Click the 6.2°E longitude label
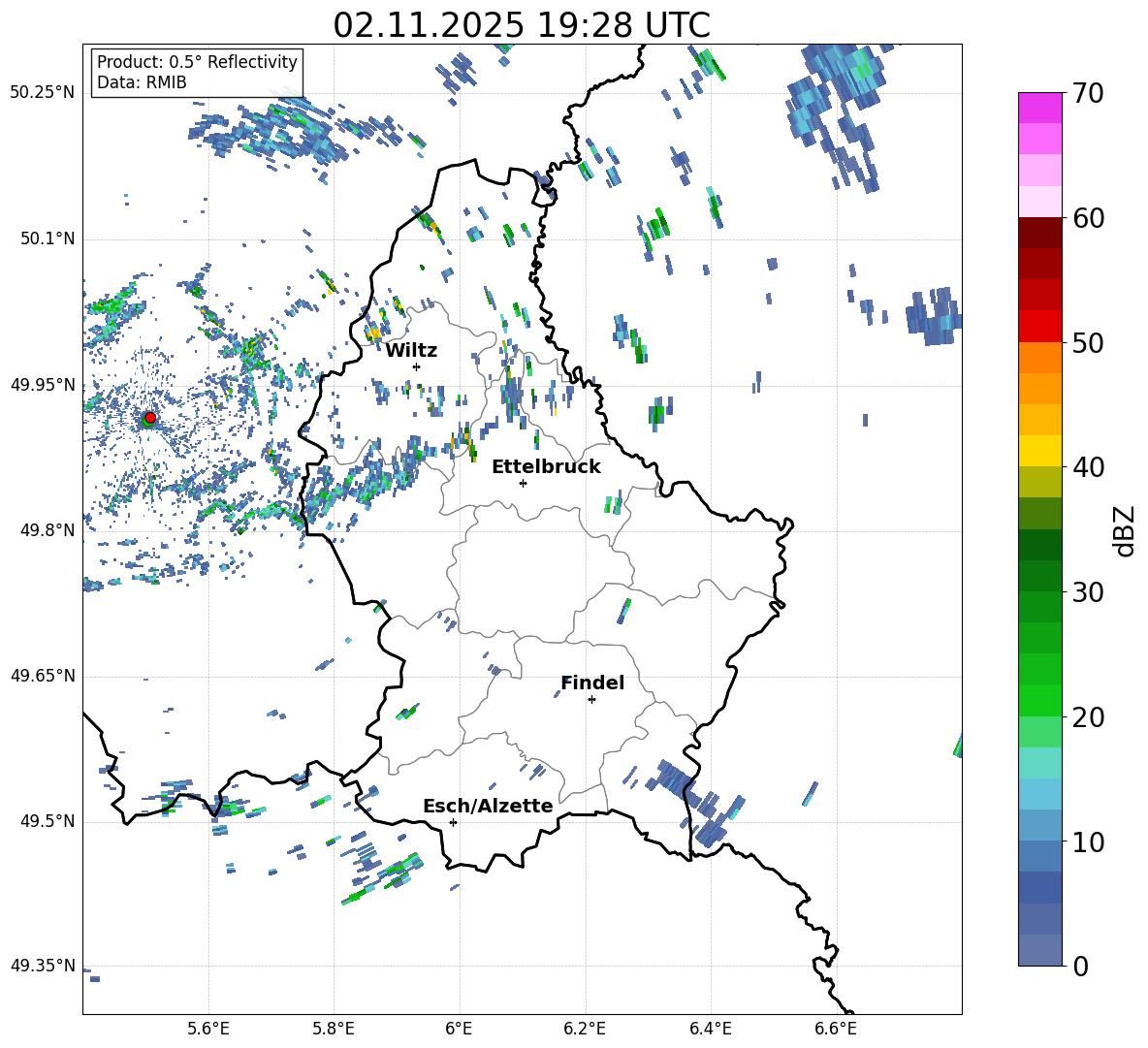Image resolution: width=1148 pixels, height=1048 pixels. pyautogui.click(x=585, y=1029)
